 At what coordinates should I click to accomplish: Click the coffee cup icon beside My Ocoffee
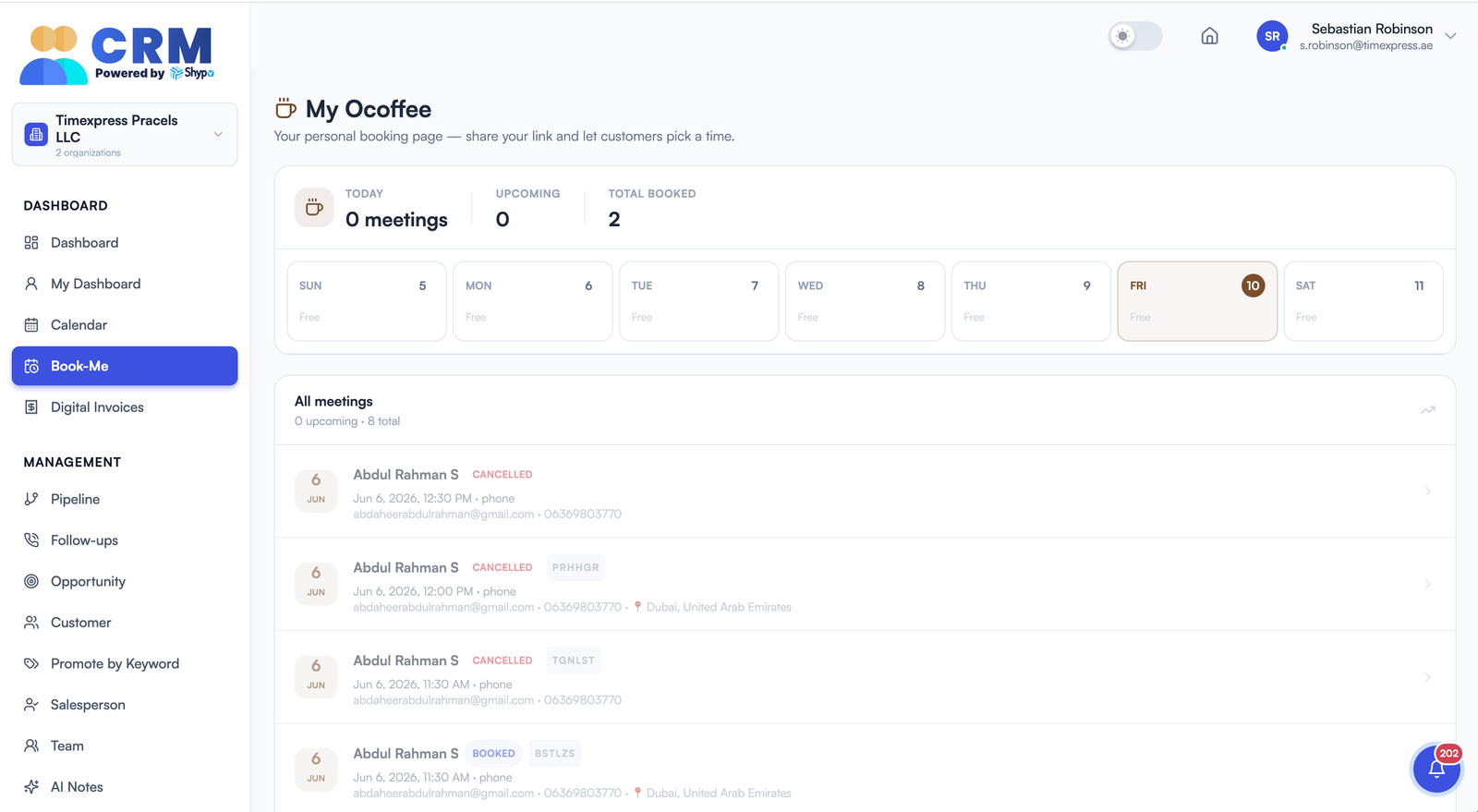pos(285,108)
